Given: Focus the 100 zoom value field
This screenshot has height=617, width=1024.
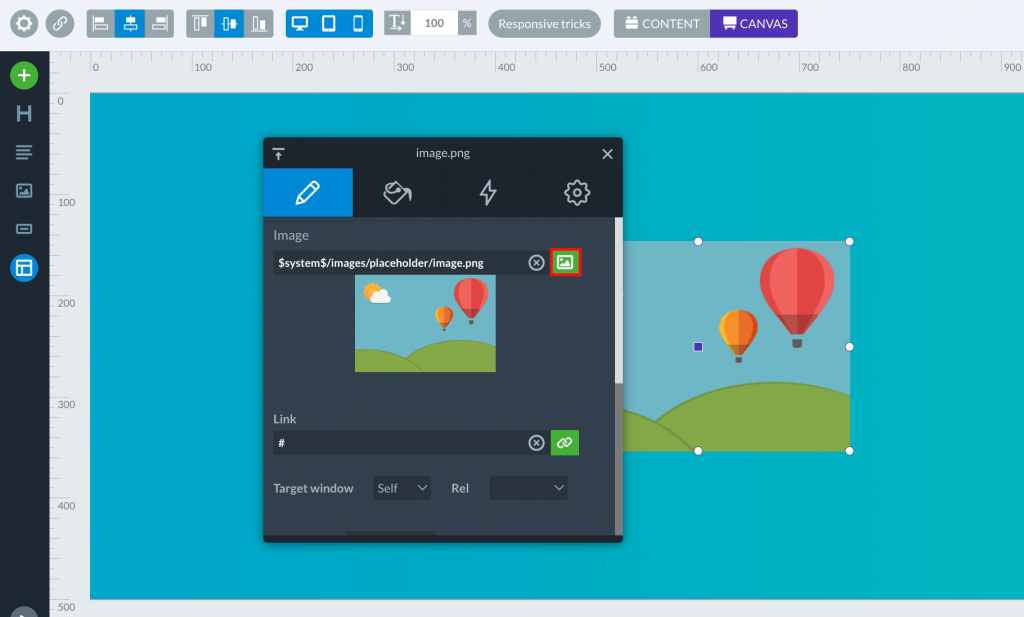Looking at the screenshot, I should pyautogui.click(x=434, y=24).
